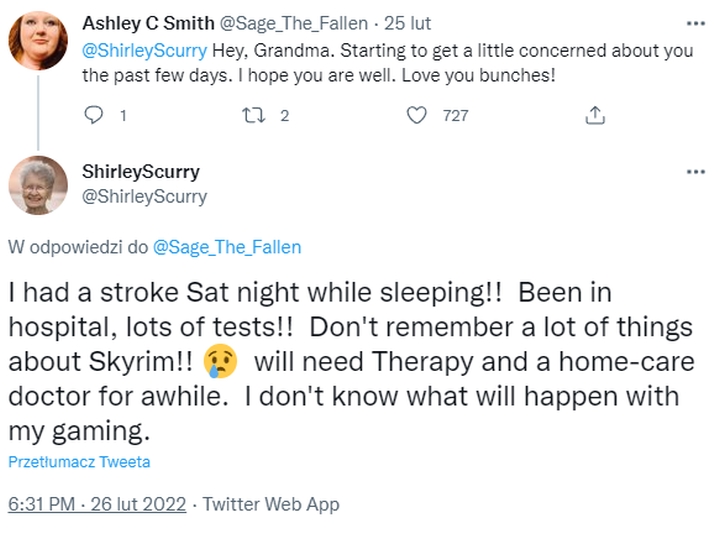Like the tweet with 727 likes
Image resolution: width=720 pixels, height=534 pixels.
(x=417, y=116)
